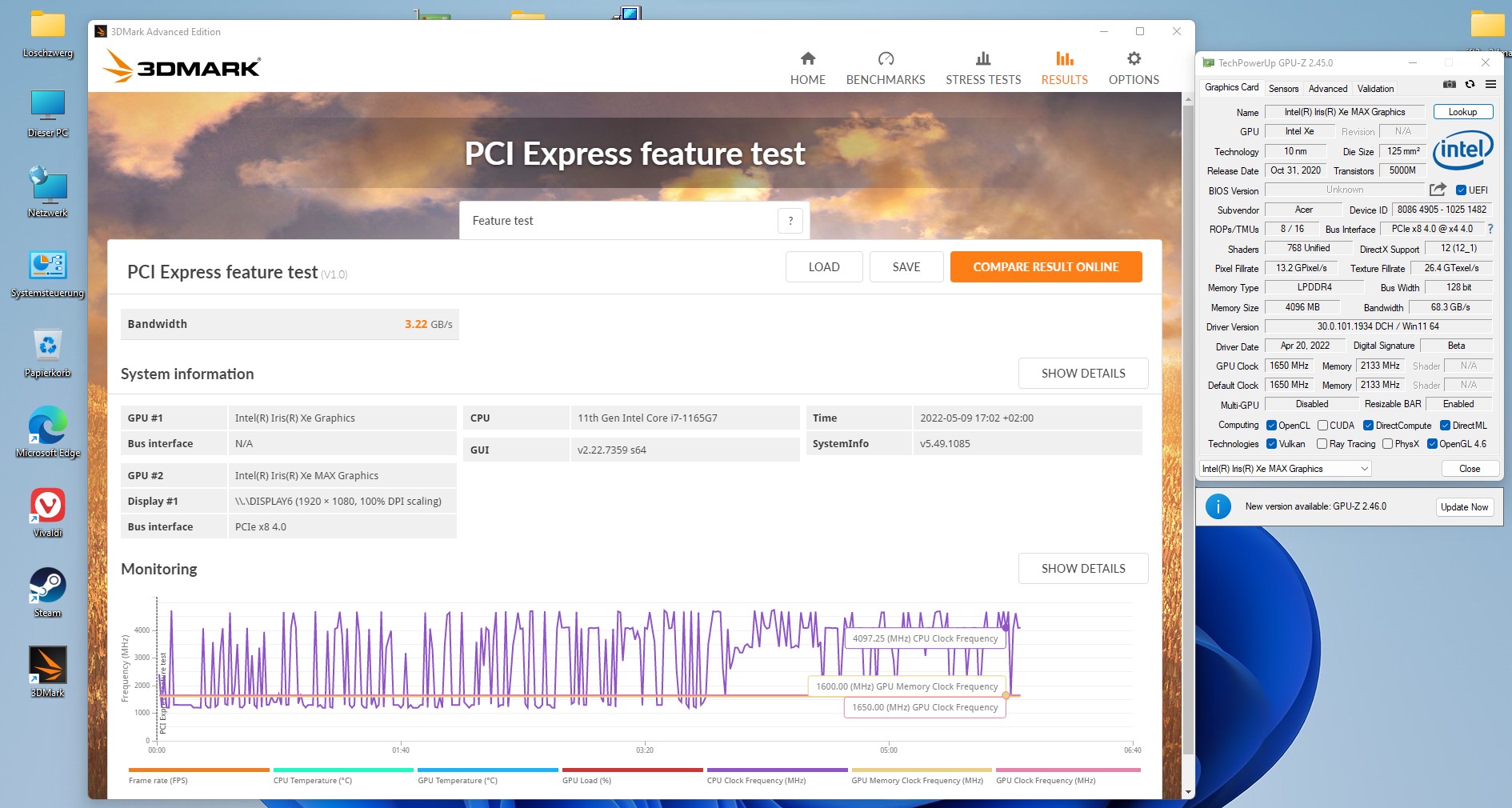
Task: Toggle Vulkan checkbox in GPU-Z
Action: [1272, 444]
